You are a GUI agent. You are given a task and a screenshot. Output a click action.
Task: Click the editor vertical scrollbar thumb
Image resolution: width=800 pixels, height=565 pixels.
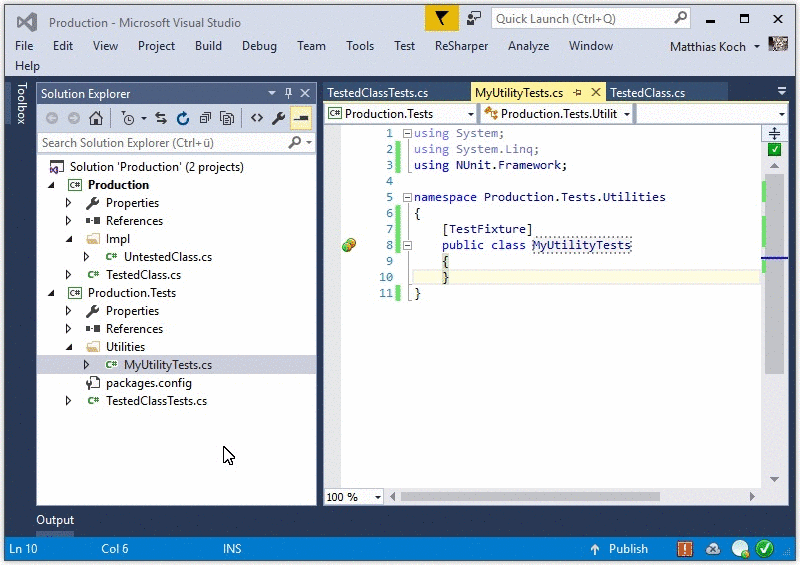tap(774, 274)
